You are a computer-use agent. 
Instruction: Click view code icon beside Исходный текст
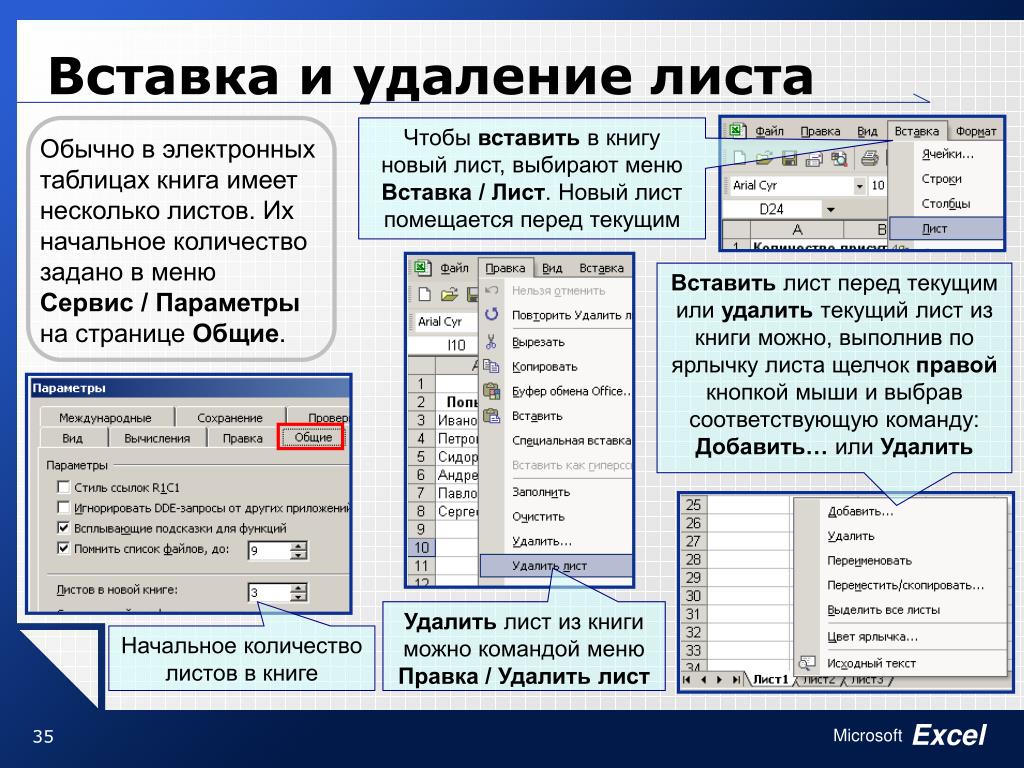pyautogui.click(x=807, y=663)
